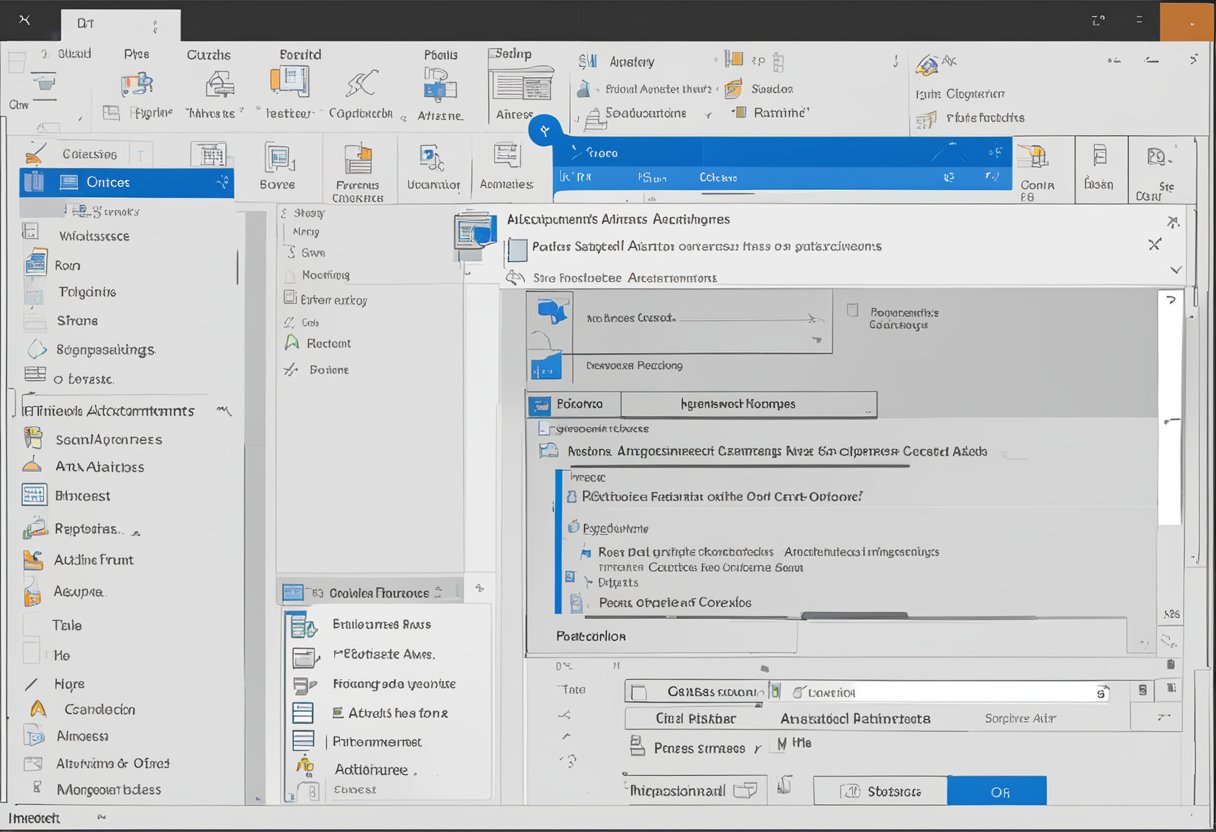Click the ribbon icon above Atfisne
Image resolution: width=1216 pixels, height=832 pixels.
[x=440, y=84]
